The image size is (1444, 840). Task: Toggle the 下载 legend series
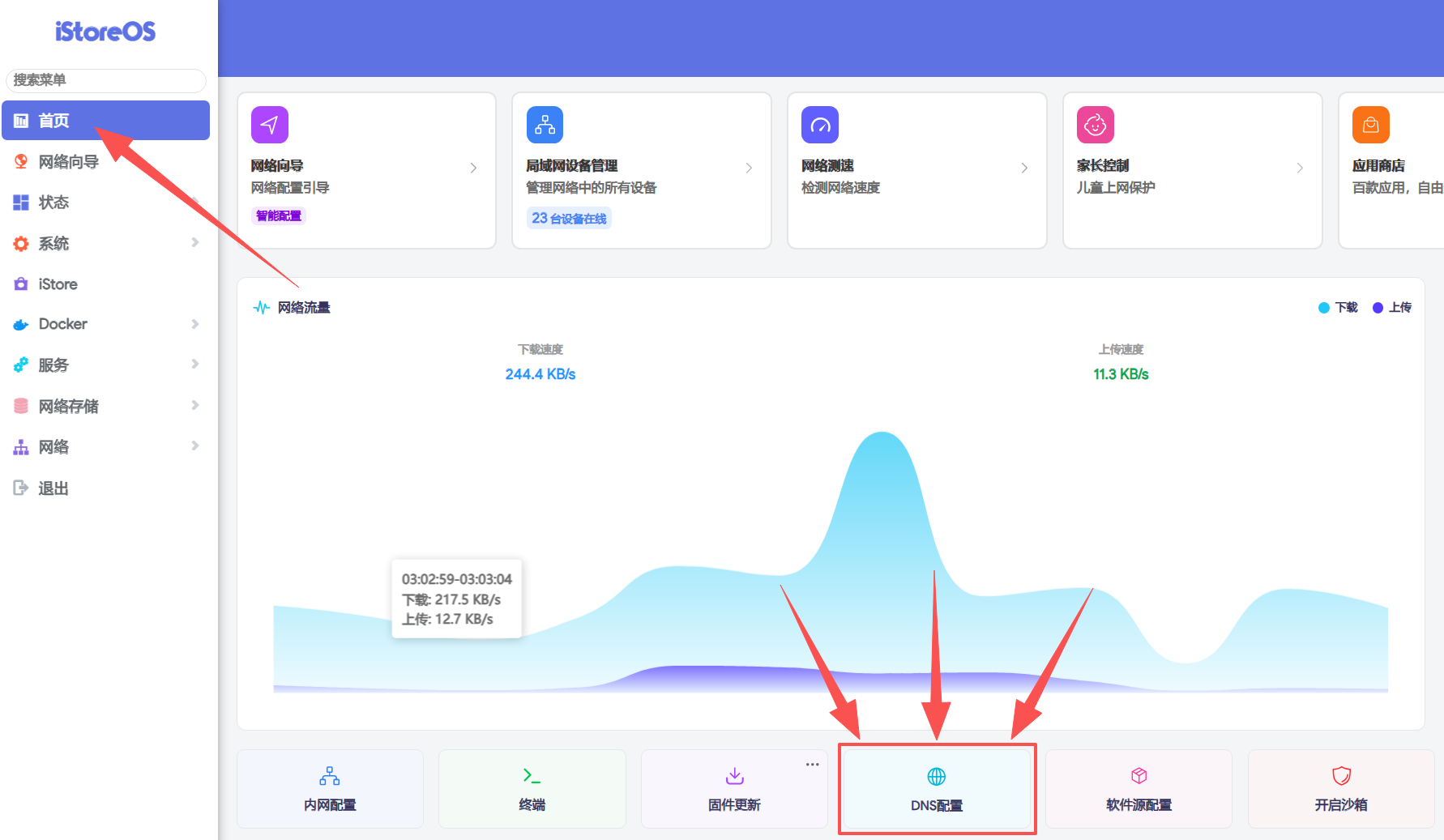1338,308
